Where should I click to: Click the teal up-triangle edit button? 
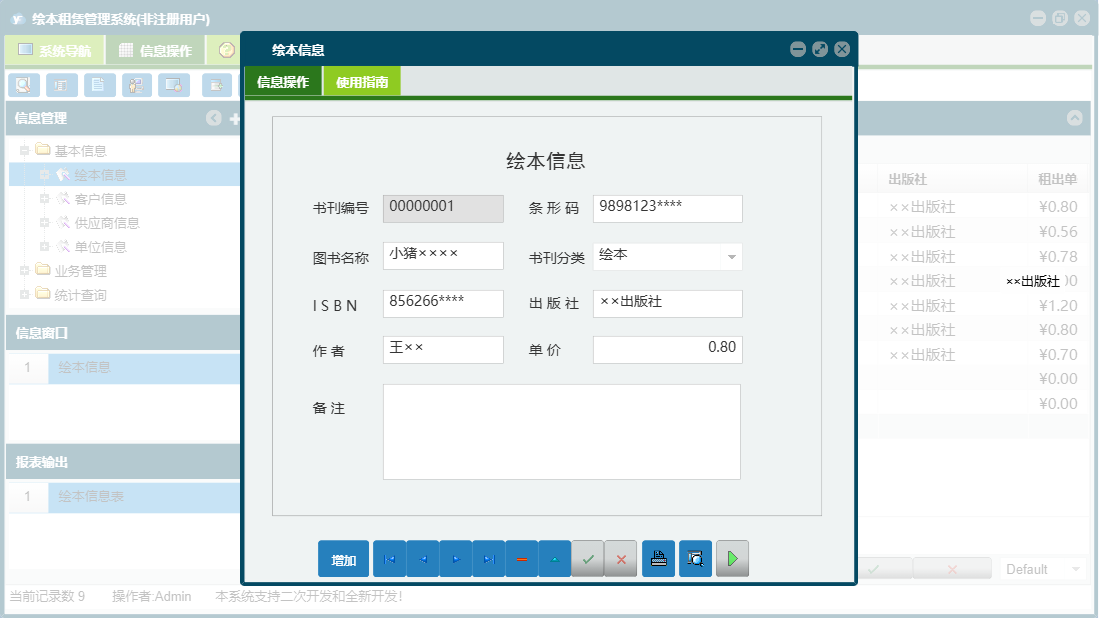point(554,559)
